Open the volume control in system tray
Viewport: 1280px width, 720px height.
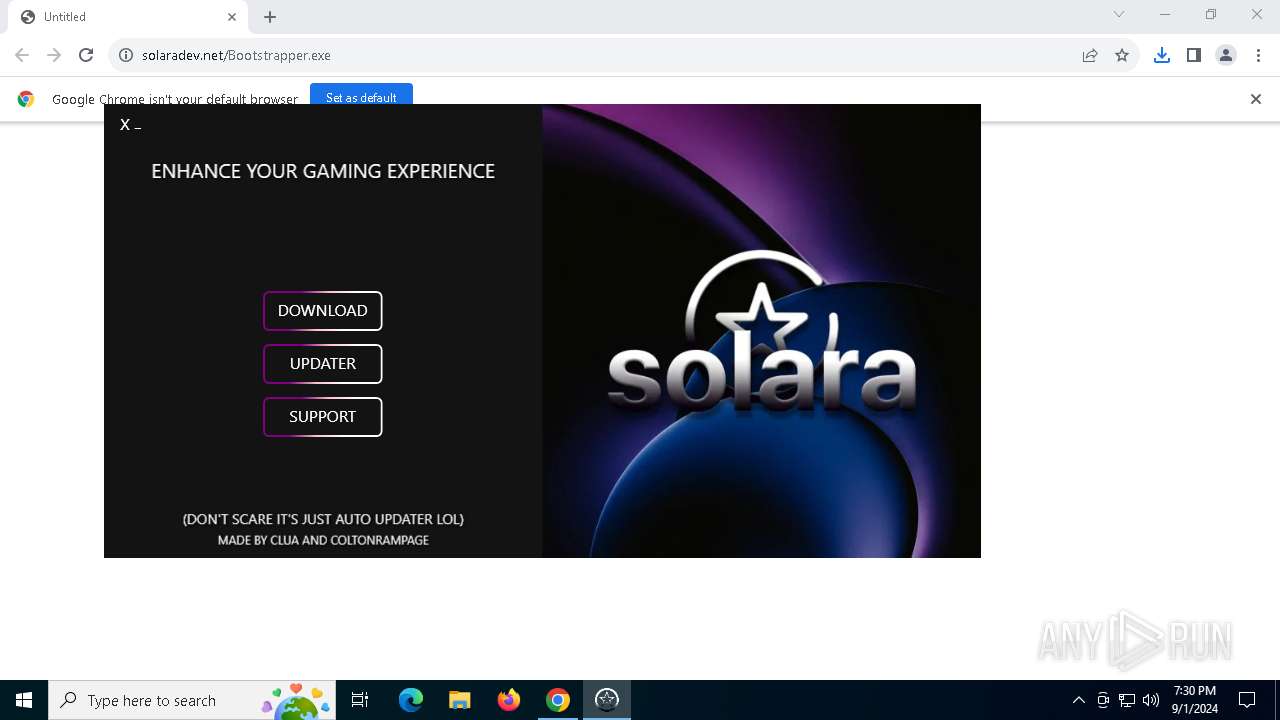click(x=1151, y=700)
